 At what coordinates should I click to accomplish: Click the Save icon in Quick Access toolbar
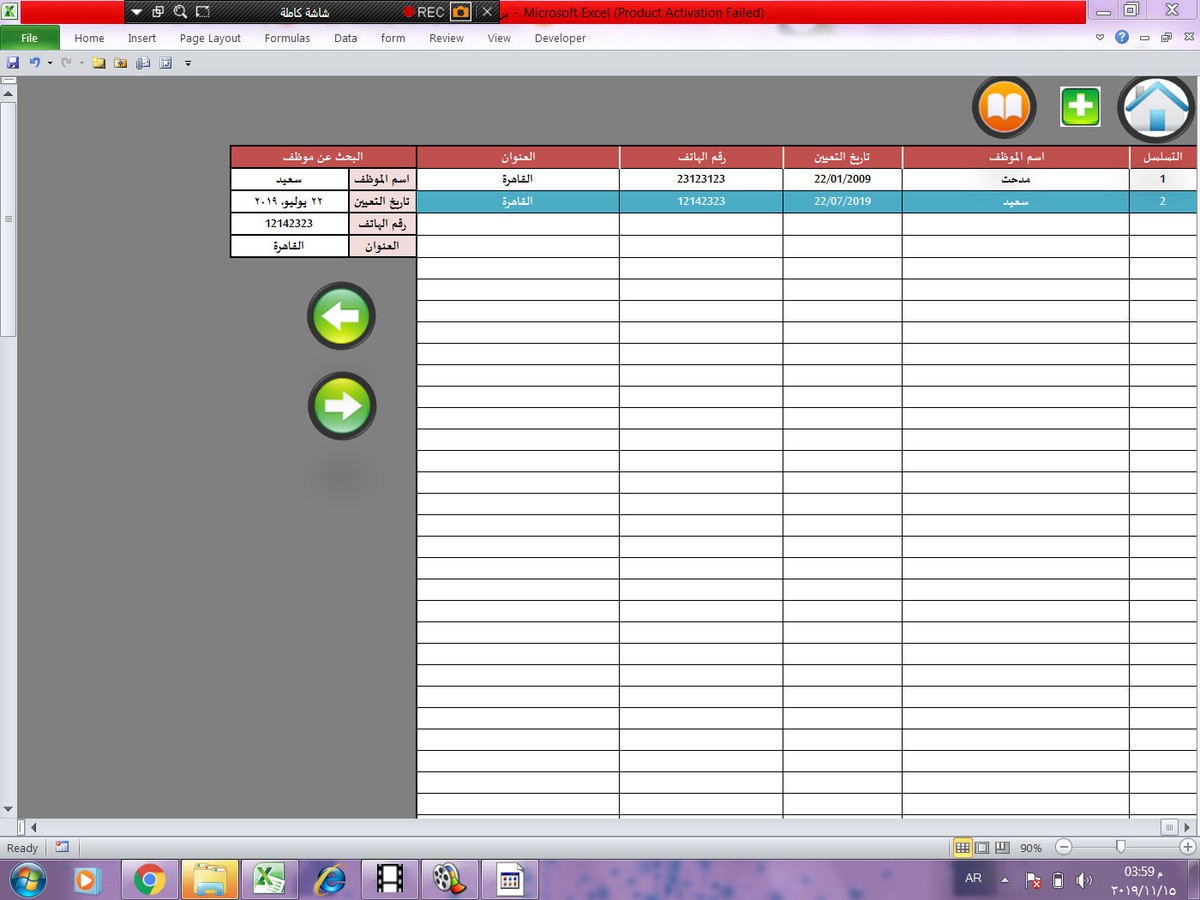click(x=13, y=62)
